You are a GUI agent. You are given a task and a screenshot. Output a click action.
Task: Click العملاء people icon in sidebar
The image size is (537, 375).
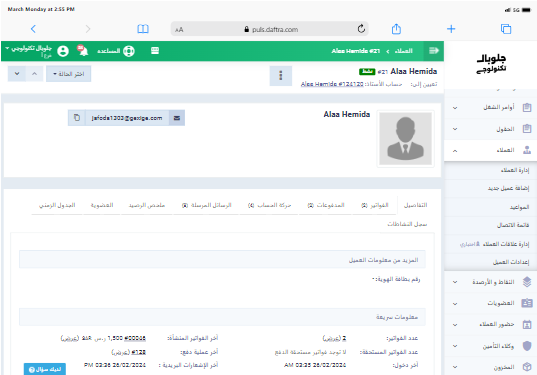pos(527,150)
